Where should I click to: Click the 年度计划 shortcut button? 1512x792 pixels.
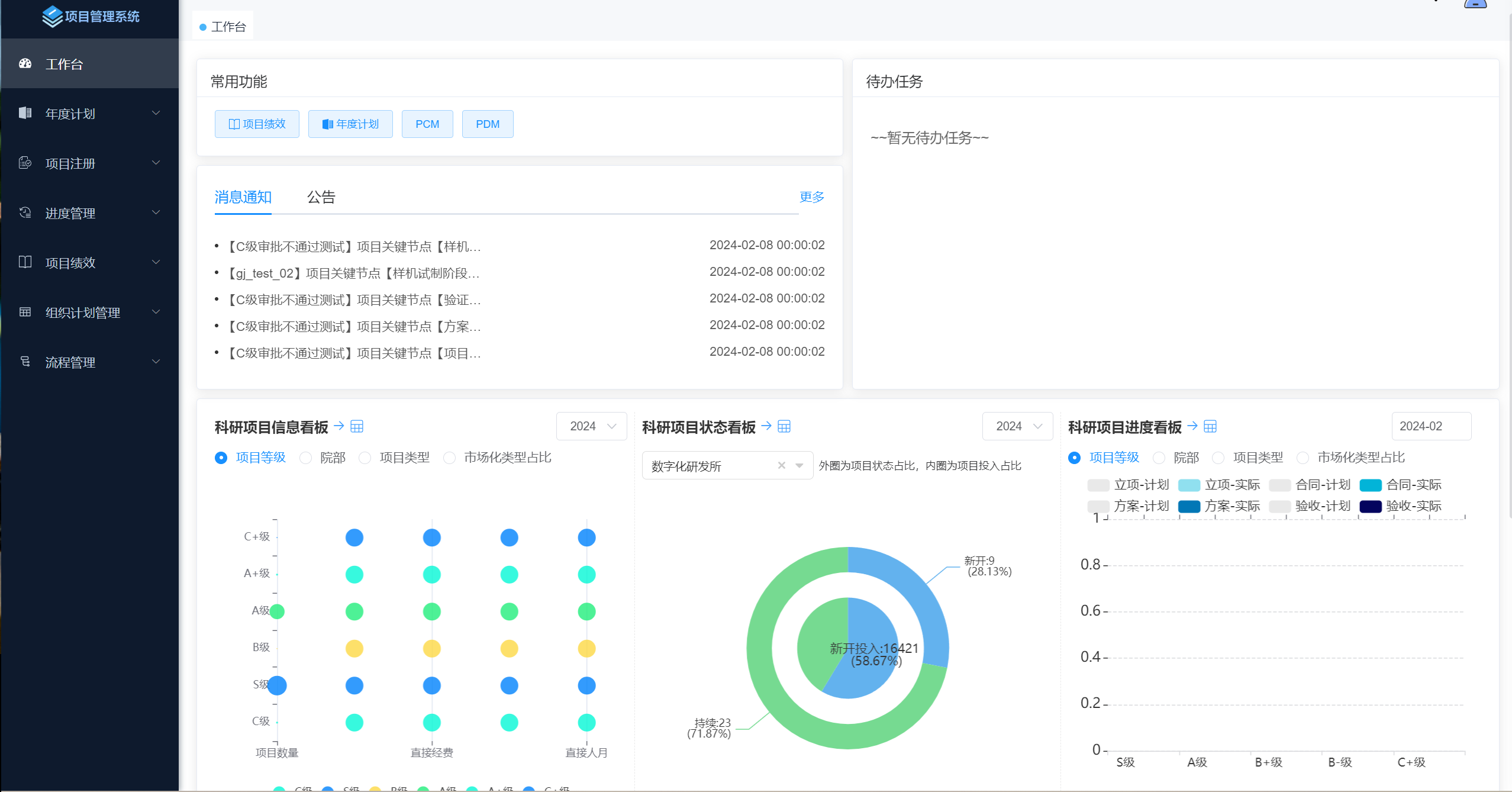click(x=350, y=124)
